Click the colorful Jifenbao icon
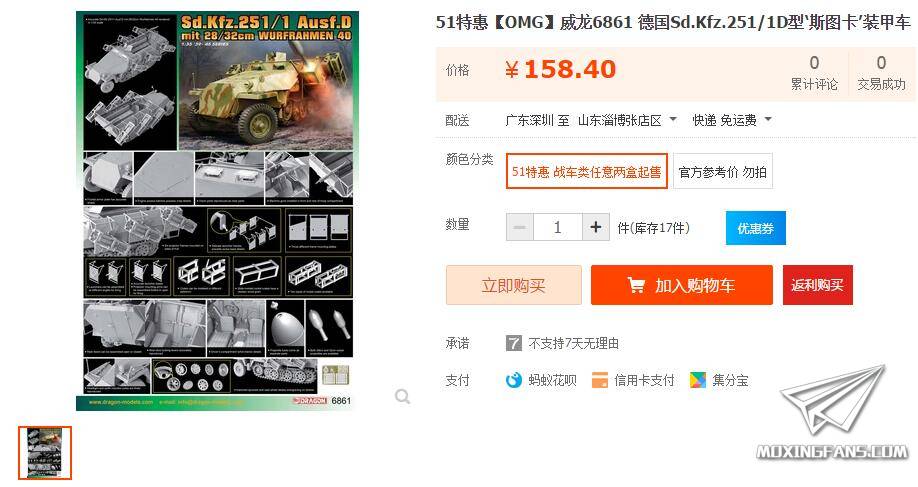This screenshot has width=918, height=487. tap(698, 380)
